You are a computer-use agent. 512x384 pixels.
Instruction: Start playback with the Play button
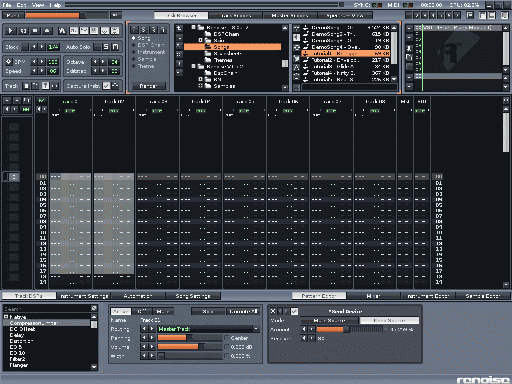[11, 31]
